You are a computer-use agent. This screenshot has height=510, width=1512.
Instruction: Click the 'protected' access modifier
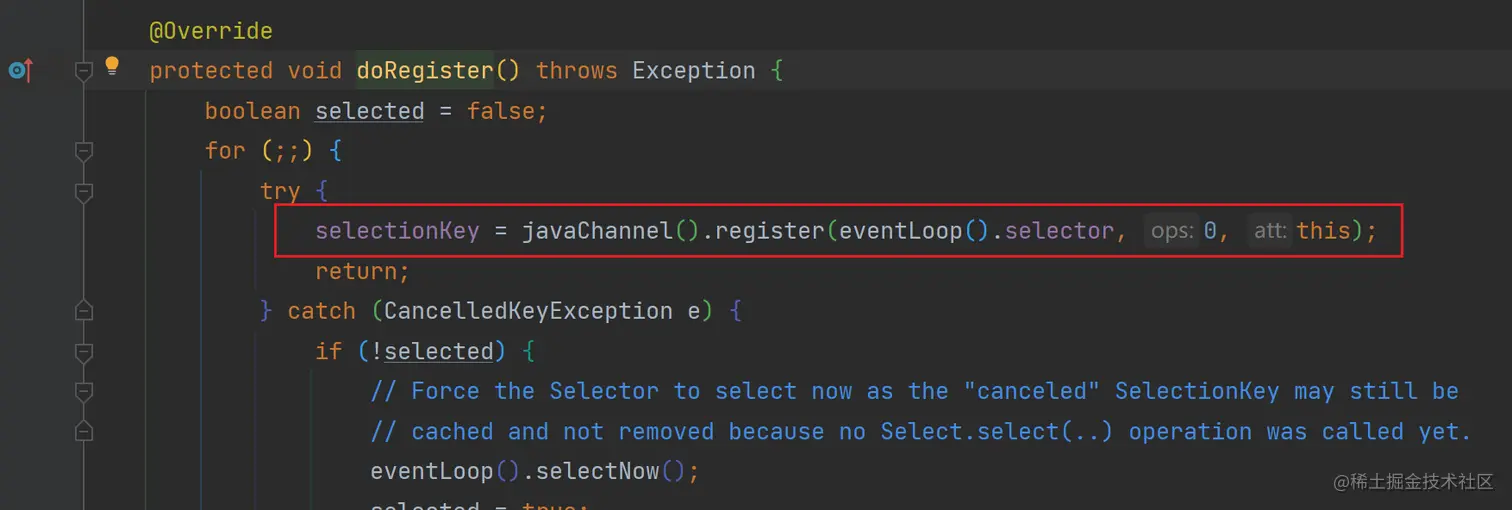tap(211, 71)
